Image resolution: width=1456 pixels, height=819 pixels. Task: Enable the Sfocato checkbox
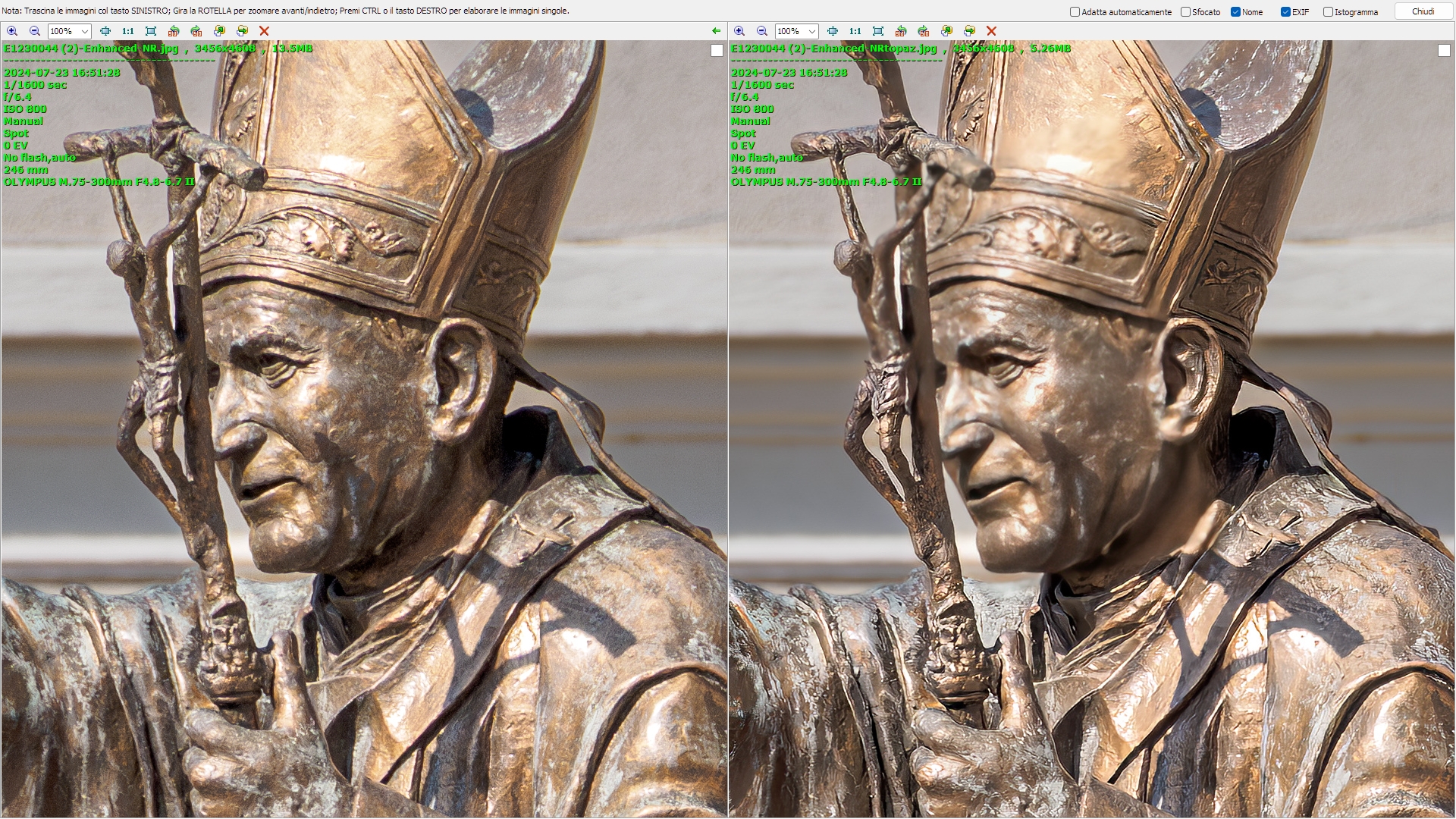1185,12
